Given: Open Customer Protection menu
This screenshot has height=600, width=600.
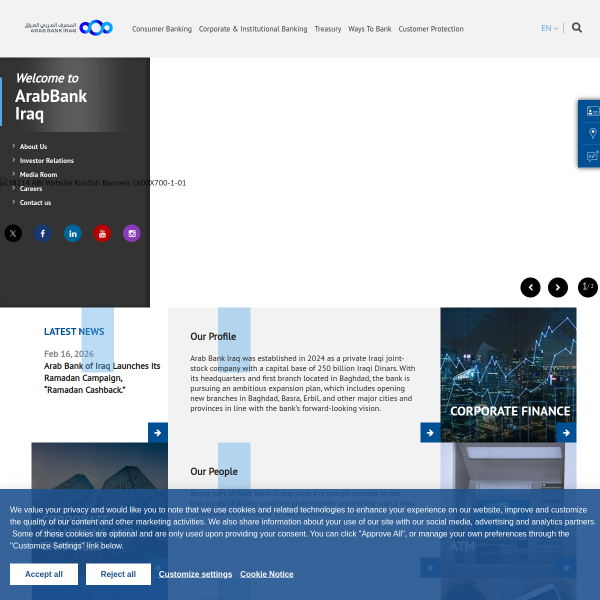Looking at the screenshot, I should [431, 29].
